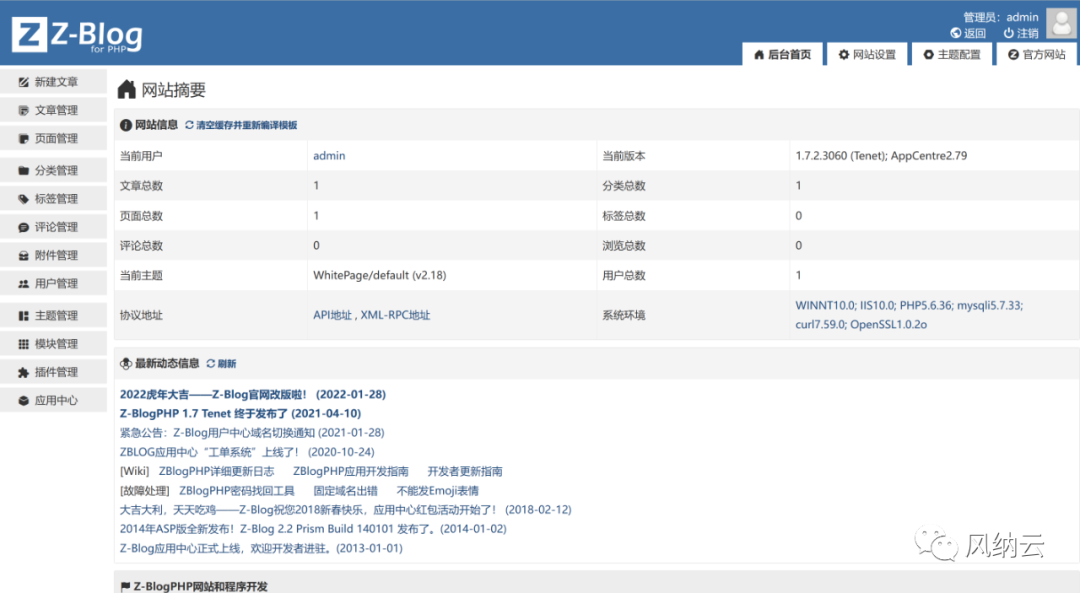Open the system environment WINNT10.0 link

(909, 315)
